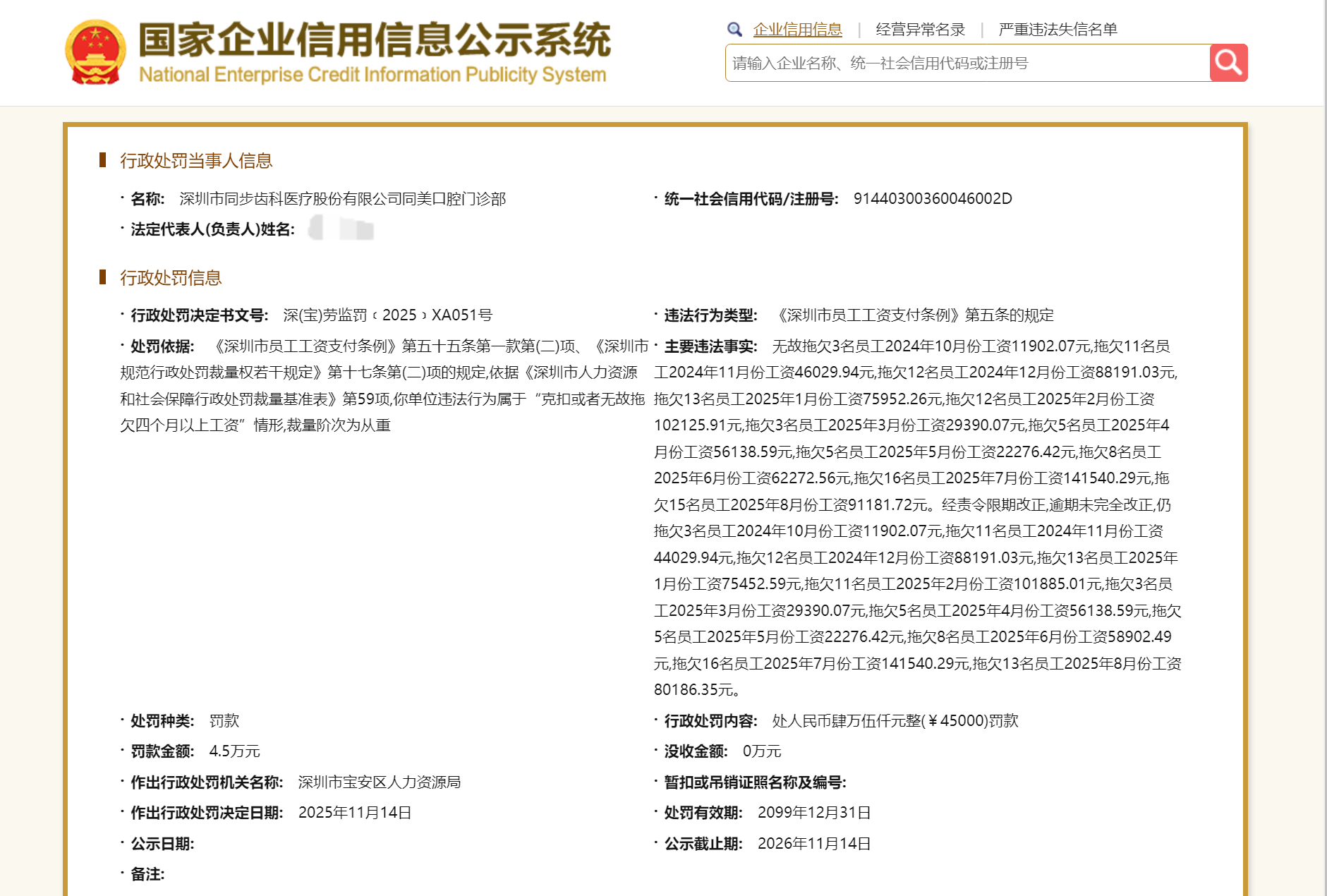1327x896 pixels.
Task: Click issuing authority 深圳市宝安区人力资源局
Action: pos(379,782)
